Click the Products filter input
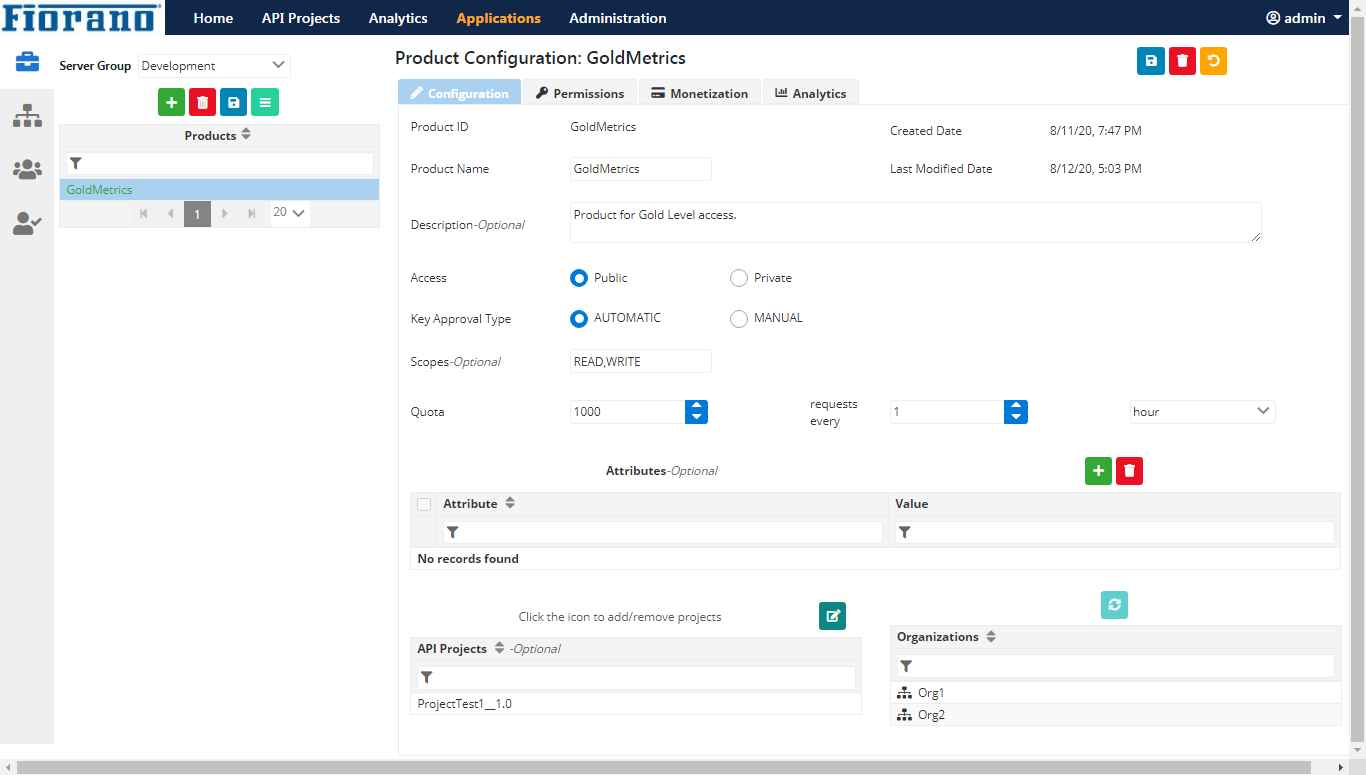This screenshot has width=1366, height=775. click(220, 163)
